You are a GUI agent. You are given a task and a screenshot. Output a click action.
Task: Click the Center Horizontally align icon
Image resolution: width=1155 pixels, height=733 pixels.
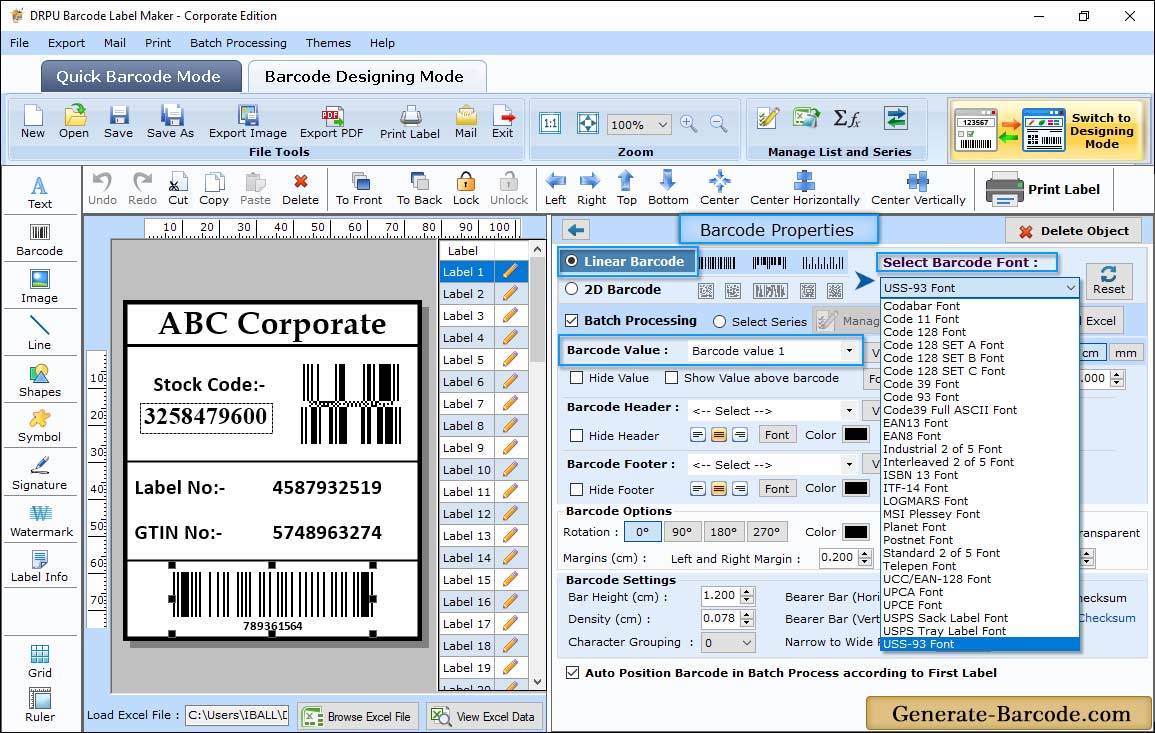(x=804, y=189)
